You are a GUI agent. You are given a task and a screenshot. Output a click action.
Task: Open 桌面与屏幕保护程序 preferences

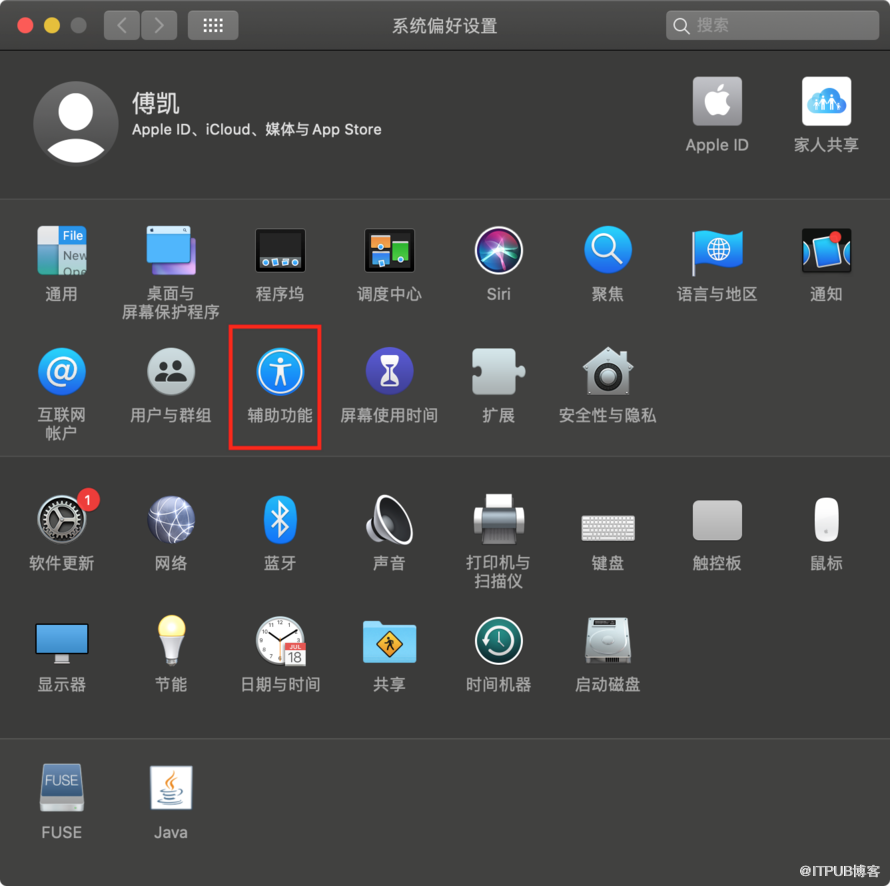(171, 250)
